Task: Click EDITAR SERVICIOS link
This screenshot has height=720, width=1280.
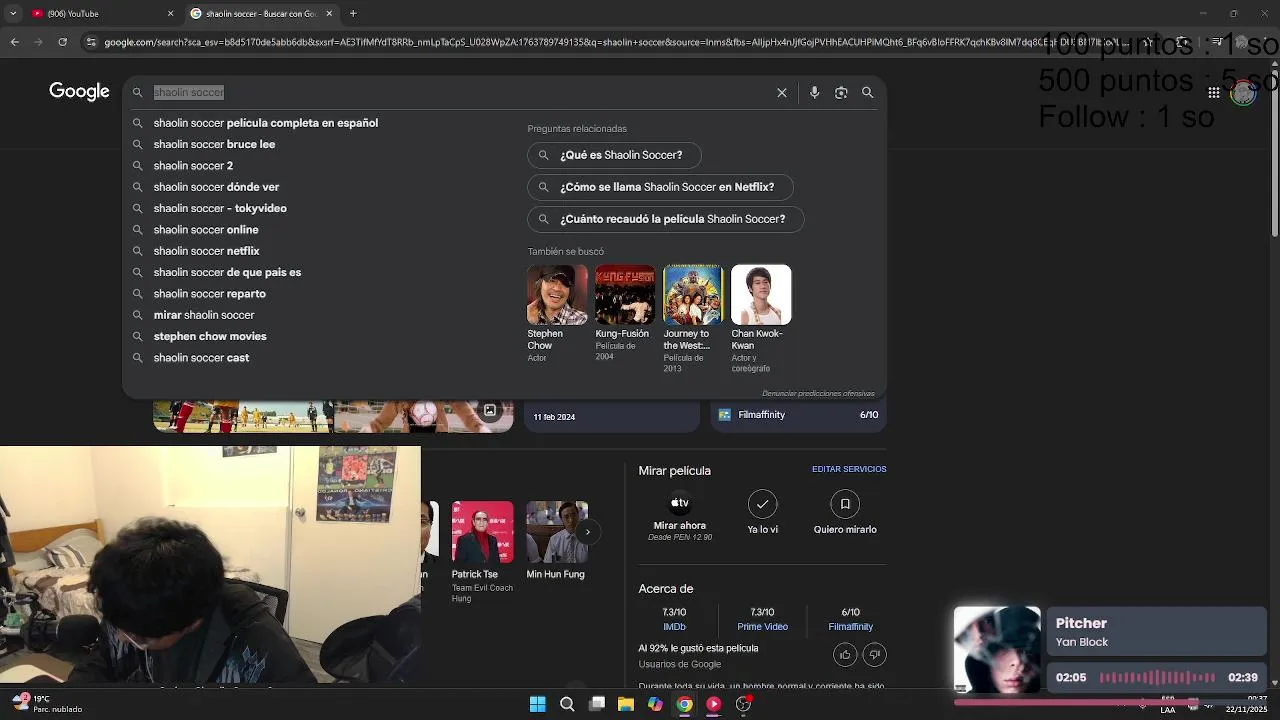Action: [x=849, y=469]
